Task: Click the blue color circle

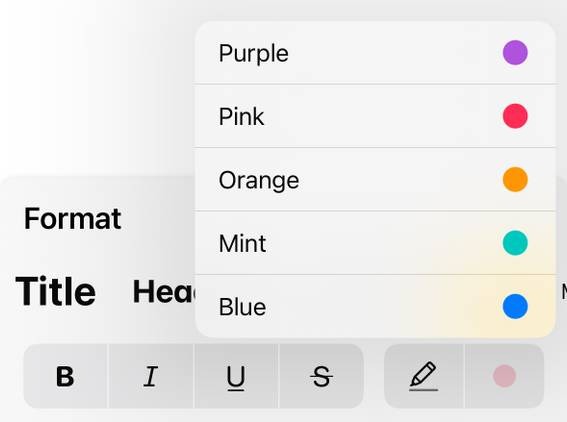Action: pyautogui.click(x=515, y=306)
